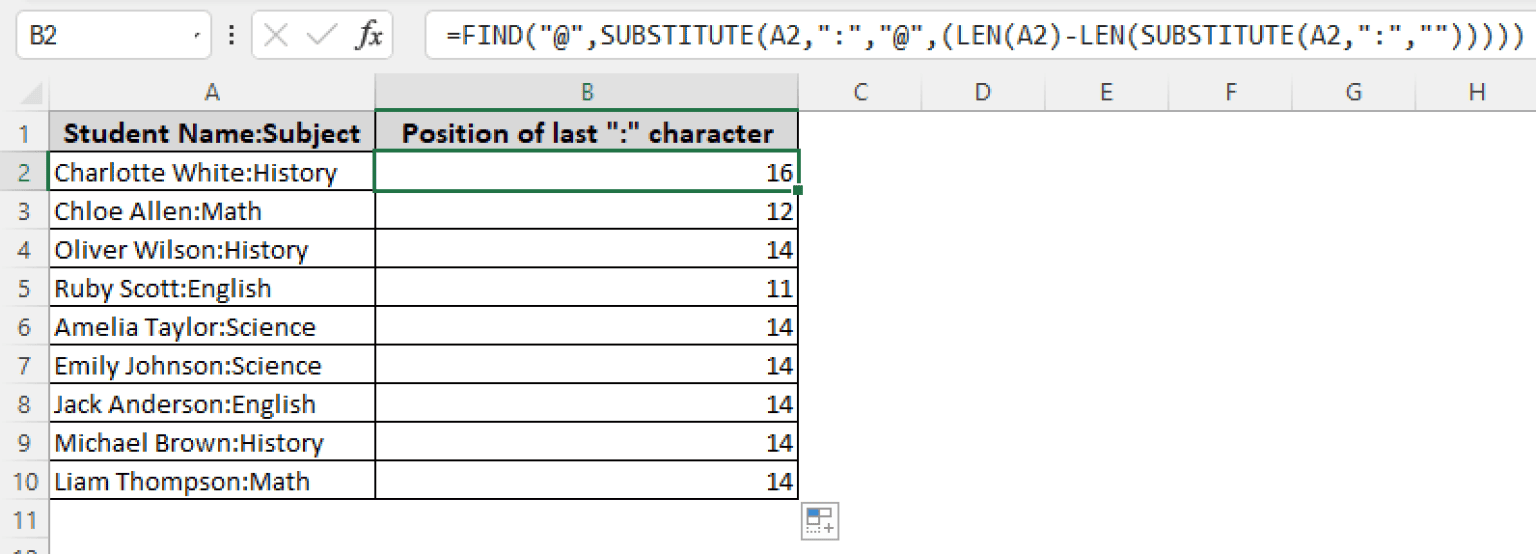Select column H header

tap(1476, 93)
